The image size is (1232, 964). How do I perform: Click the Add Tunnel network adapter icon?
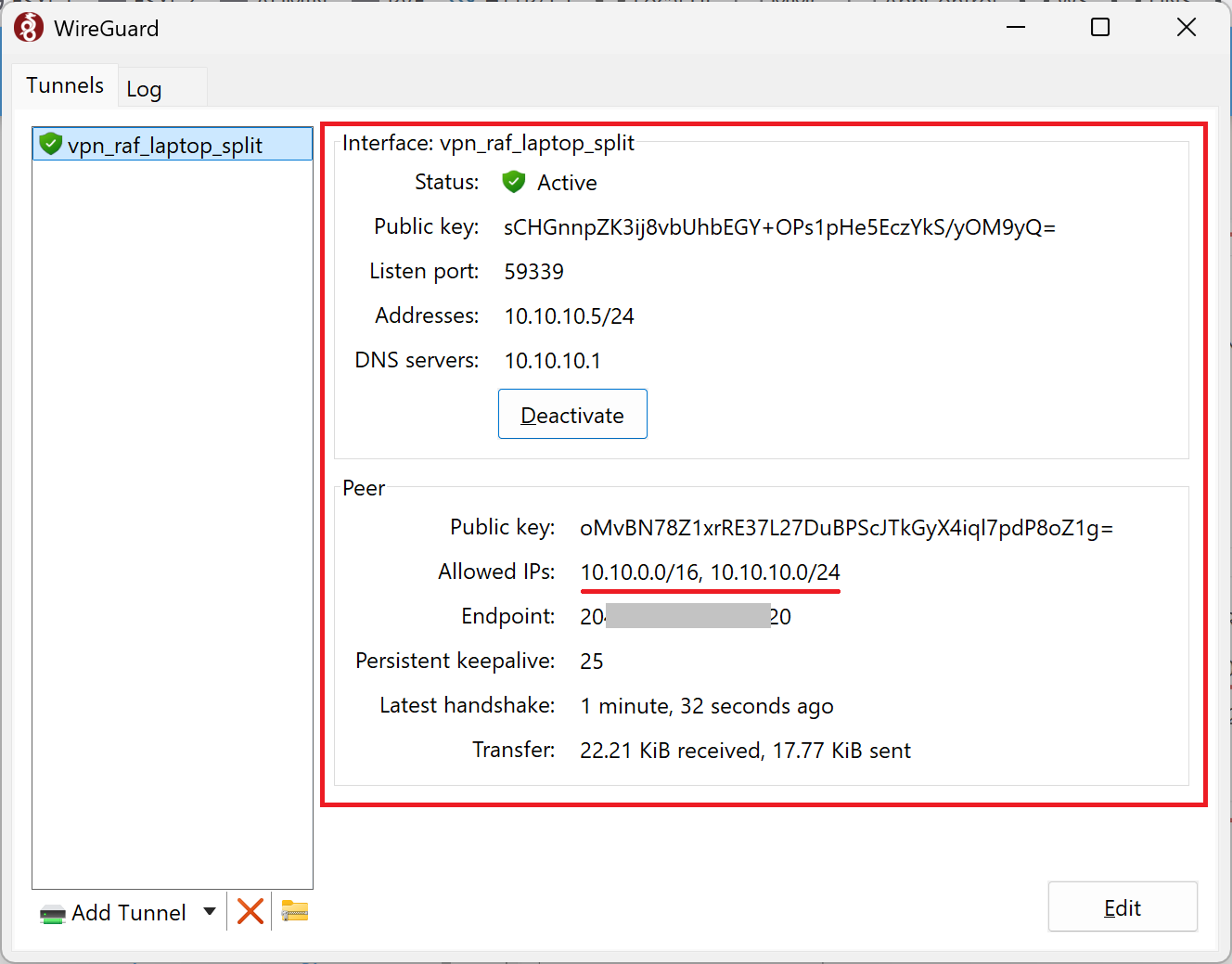click(53, 914)
